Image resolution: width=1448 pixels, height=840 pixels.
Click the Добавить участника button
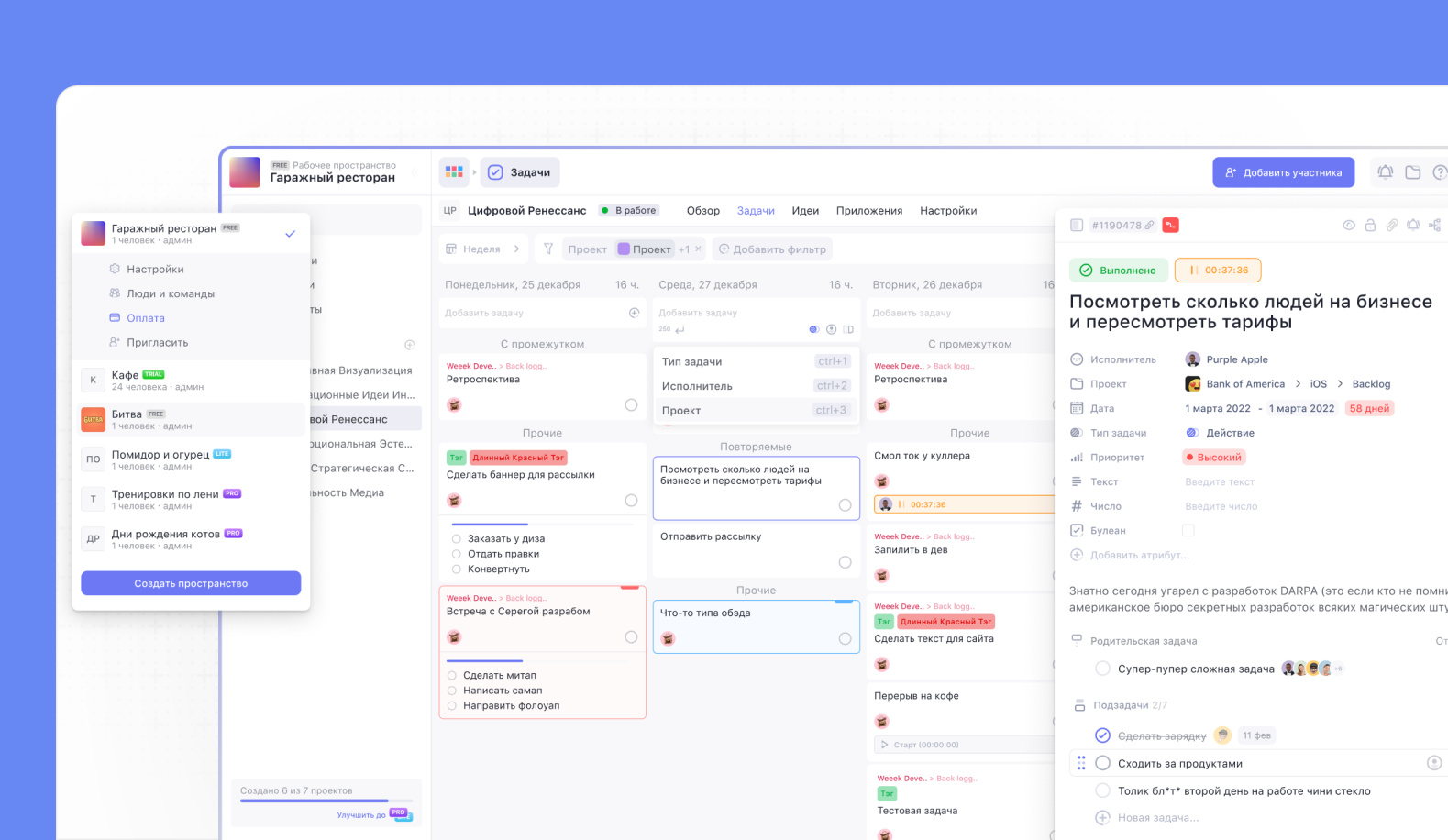[x=1283, y=172]
